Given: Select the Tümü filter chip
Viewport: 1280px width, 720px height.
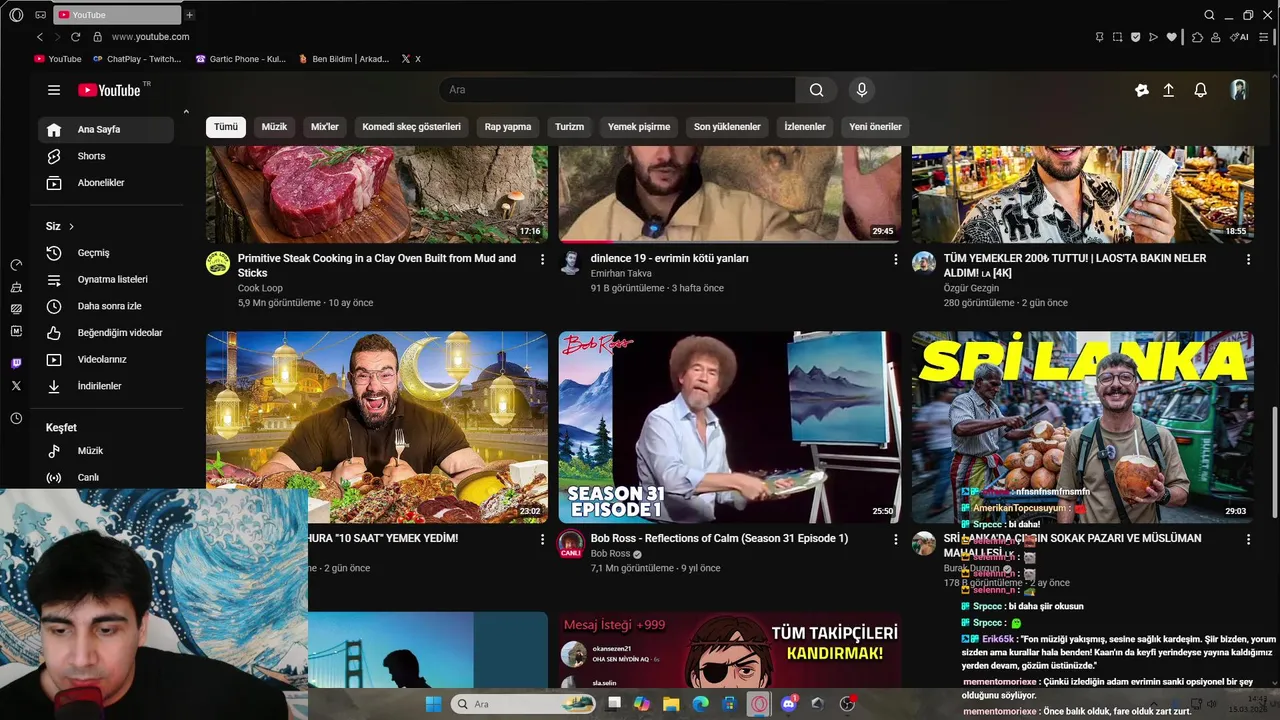Looking at the screenshot, I should point(226,127).
